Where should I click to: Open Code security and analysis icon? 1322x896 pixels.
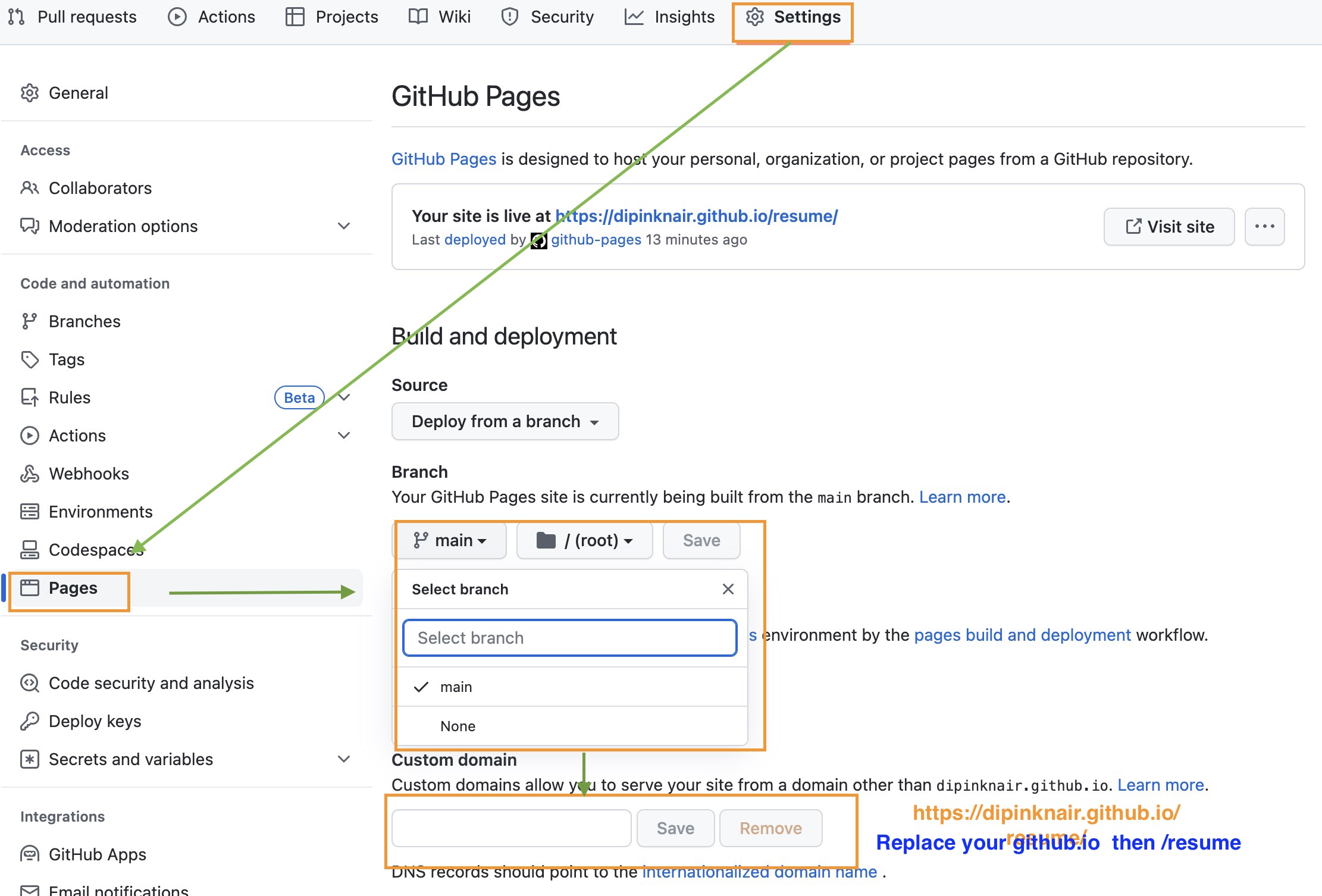(x=30, y=683)
